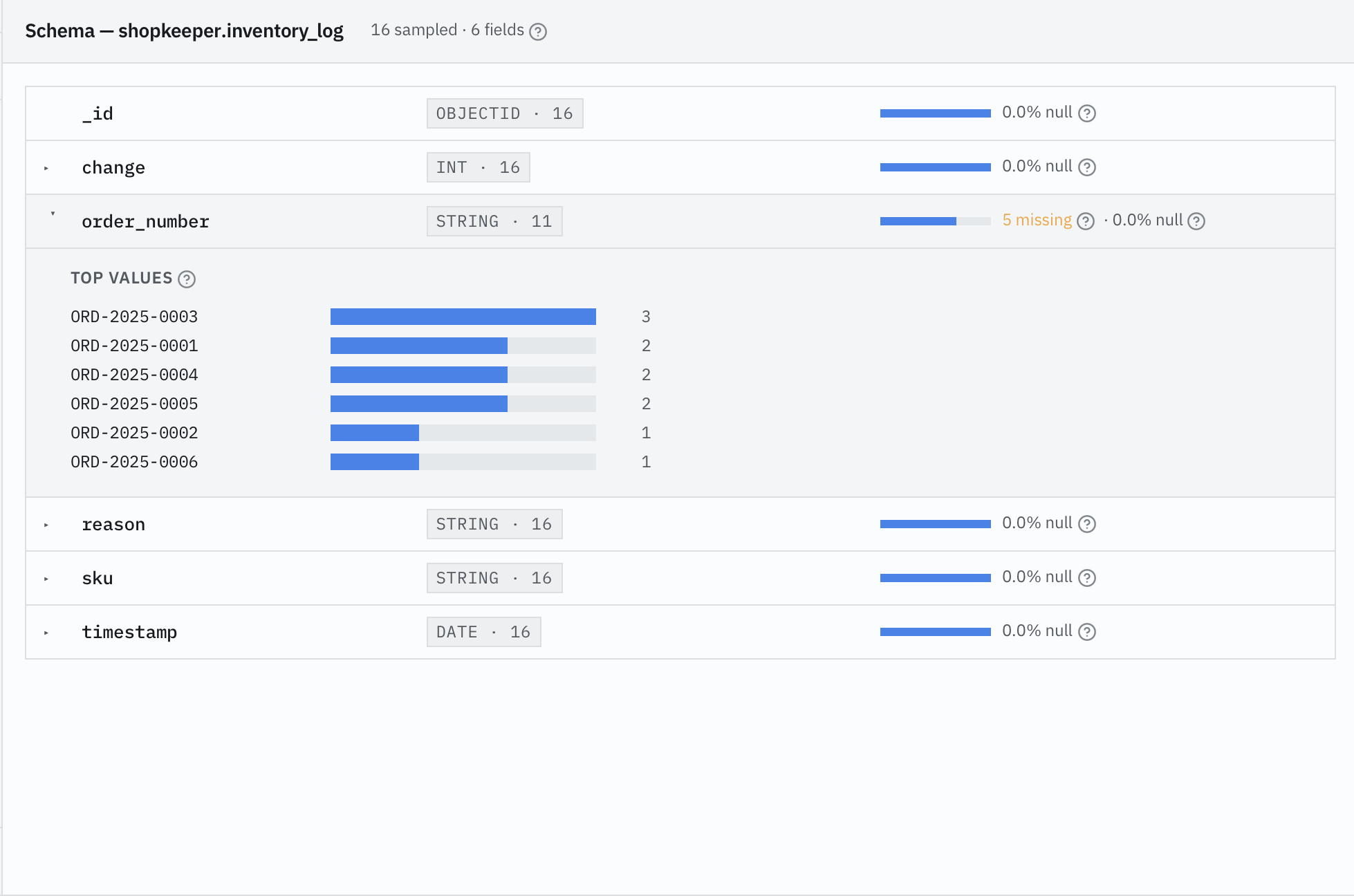Click help icon on _id null percentage
Screen dimensions: 1354x896
point(1087,113)
